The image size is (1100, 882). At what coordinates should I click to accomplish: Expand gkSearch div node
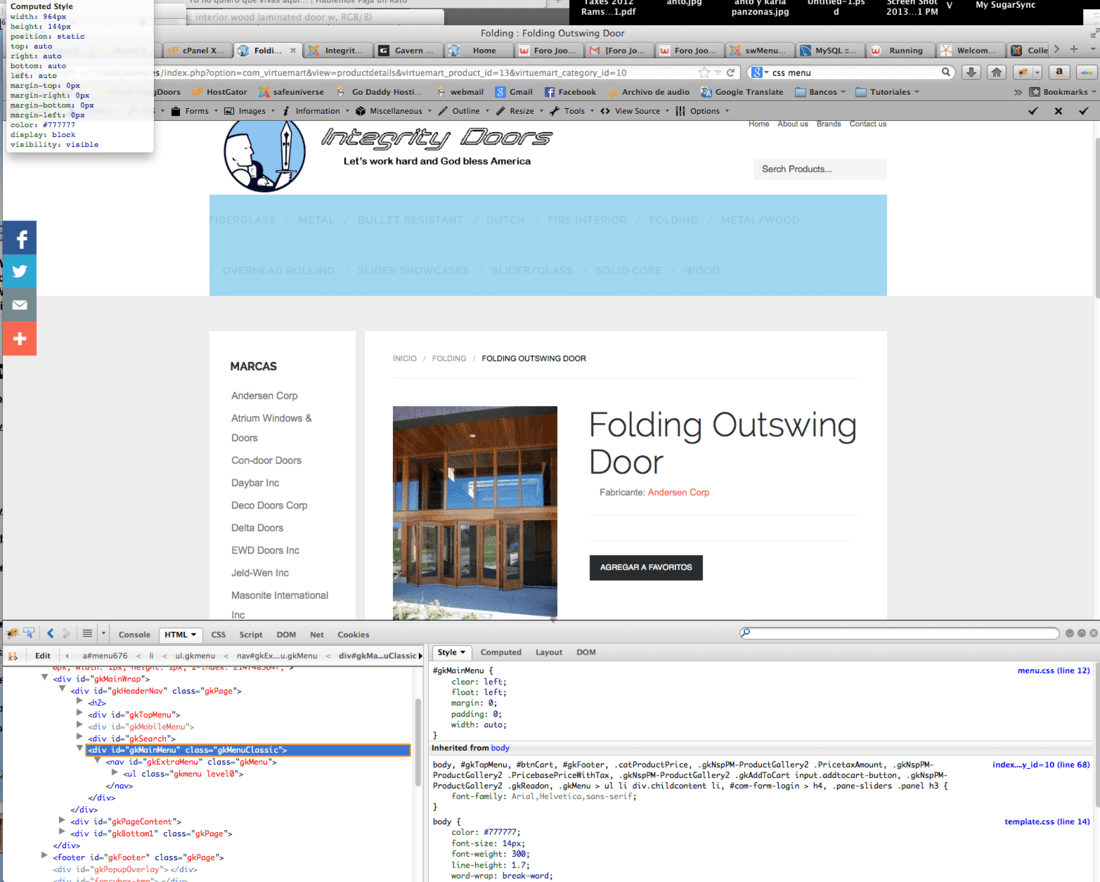[79, 737]
